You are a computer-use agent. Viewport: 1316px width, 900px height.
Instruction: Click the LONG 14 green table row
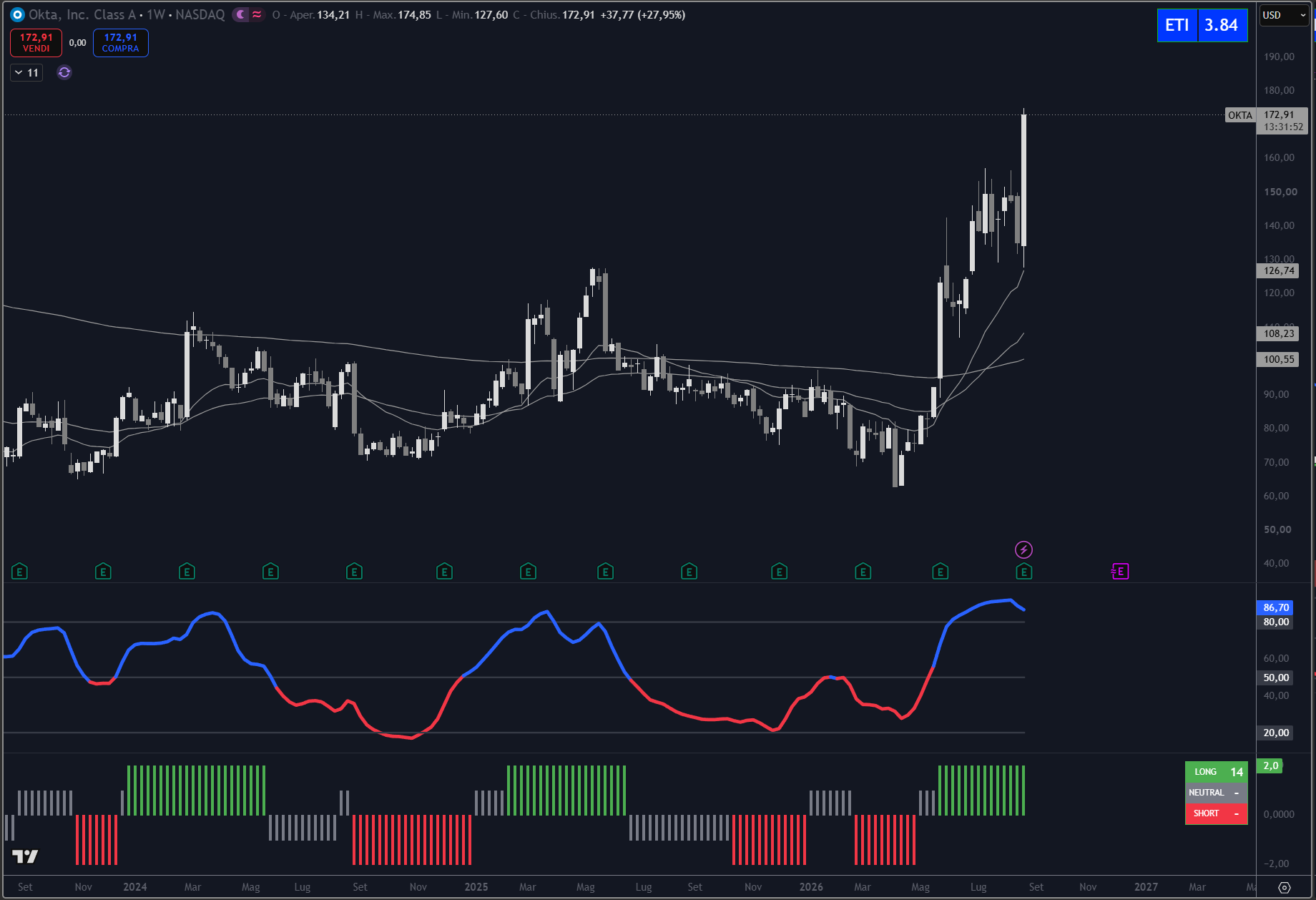[1217, 772]
